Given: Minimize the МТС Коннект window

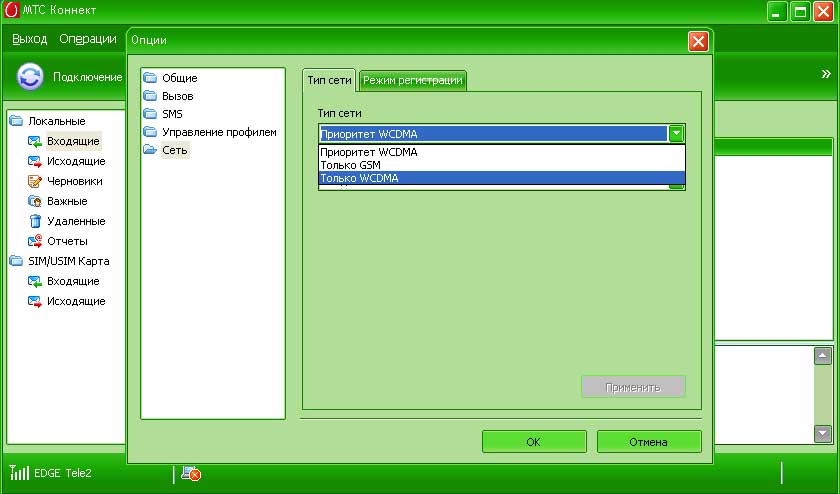Looking at the screenshot, I should [x=777, y=11].
